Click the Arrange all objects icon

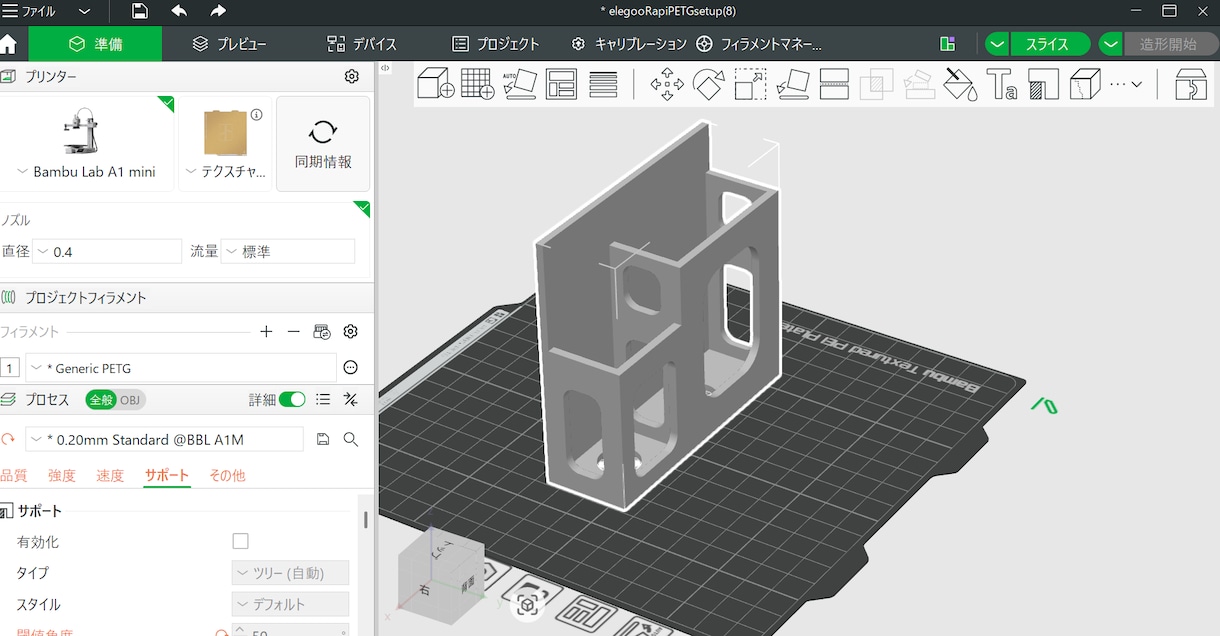pos(561,84)
